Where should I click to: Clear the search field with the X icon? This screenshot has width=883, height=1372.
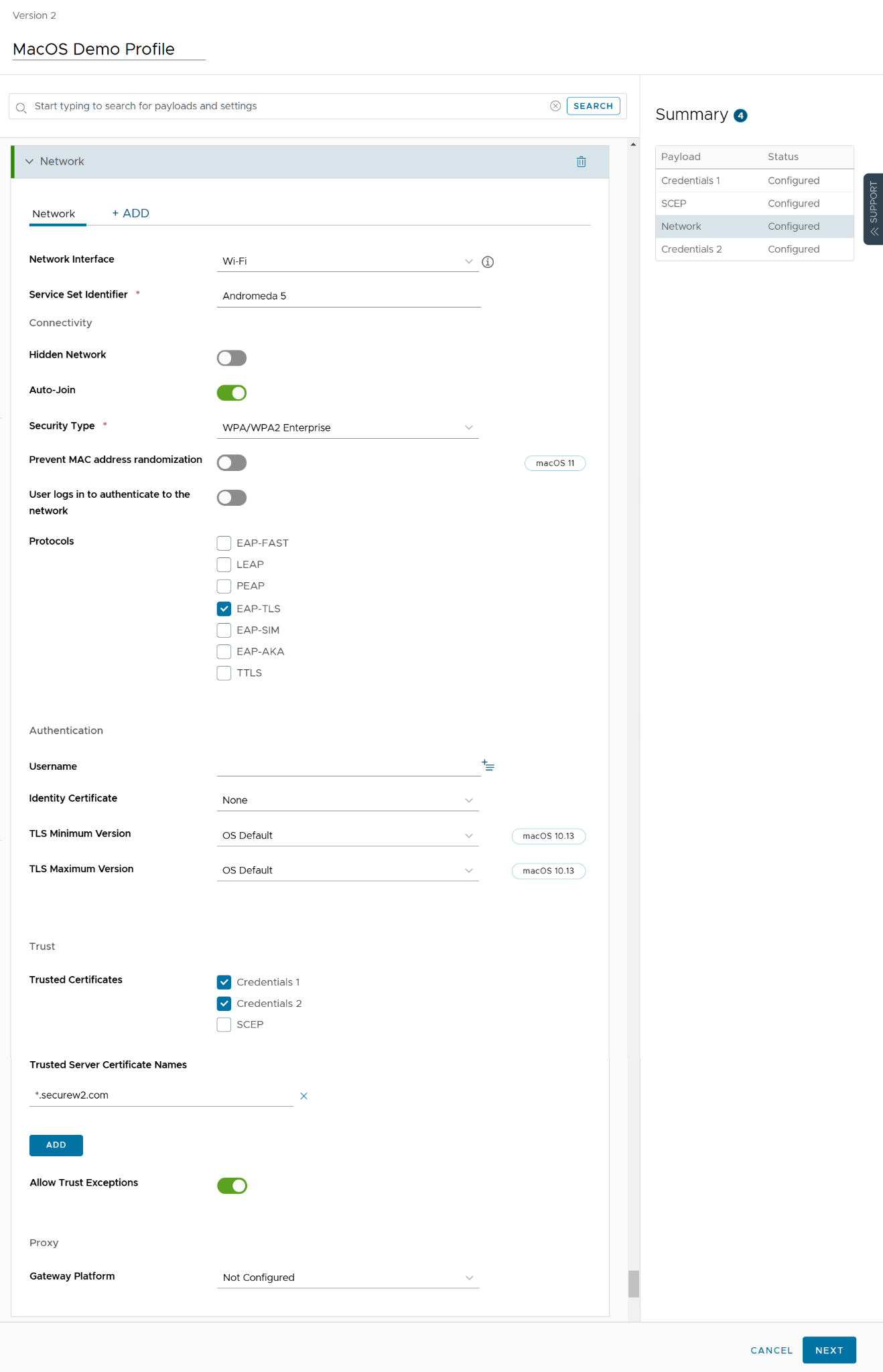pos(555,106)
